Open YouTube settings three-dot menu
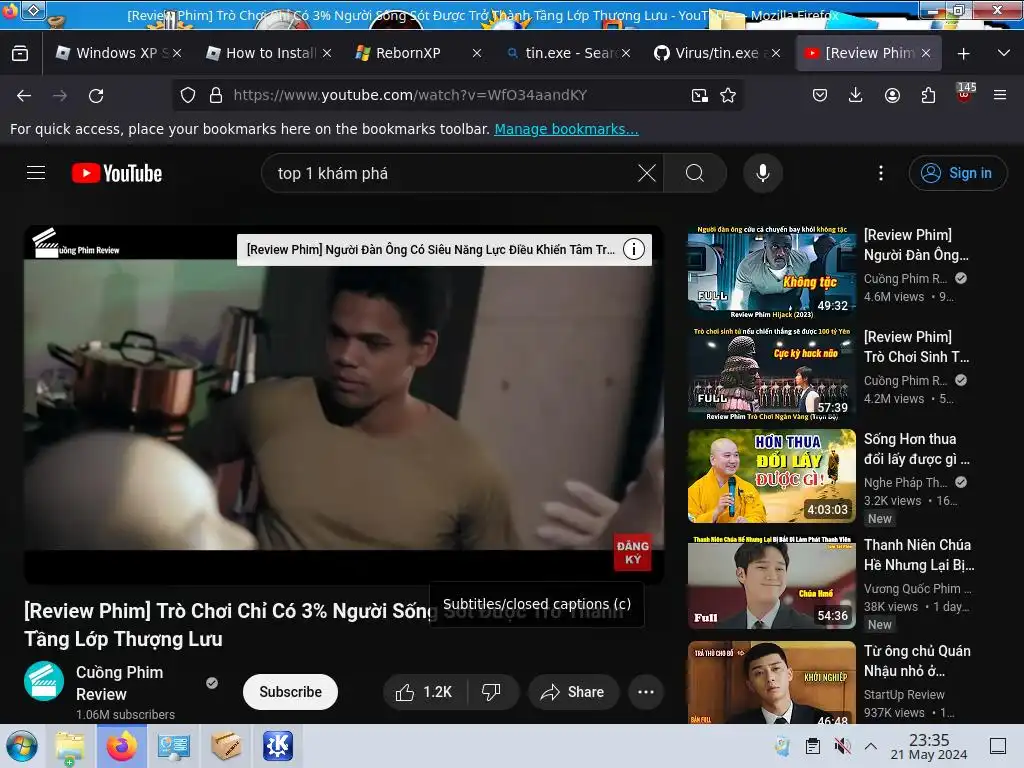 point(880,173)
